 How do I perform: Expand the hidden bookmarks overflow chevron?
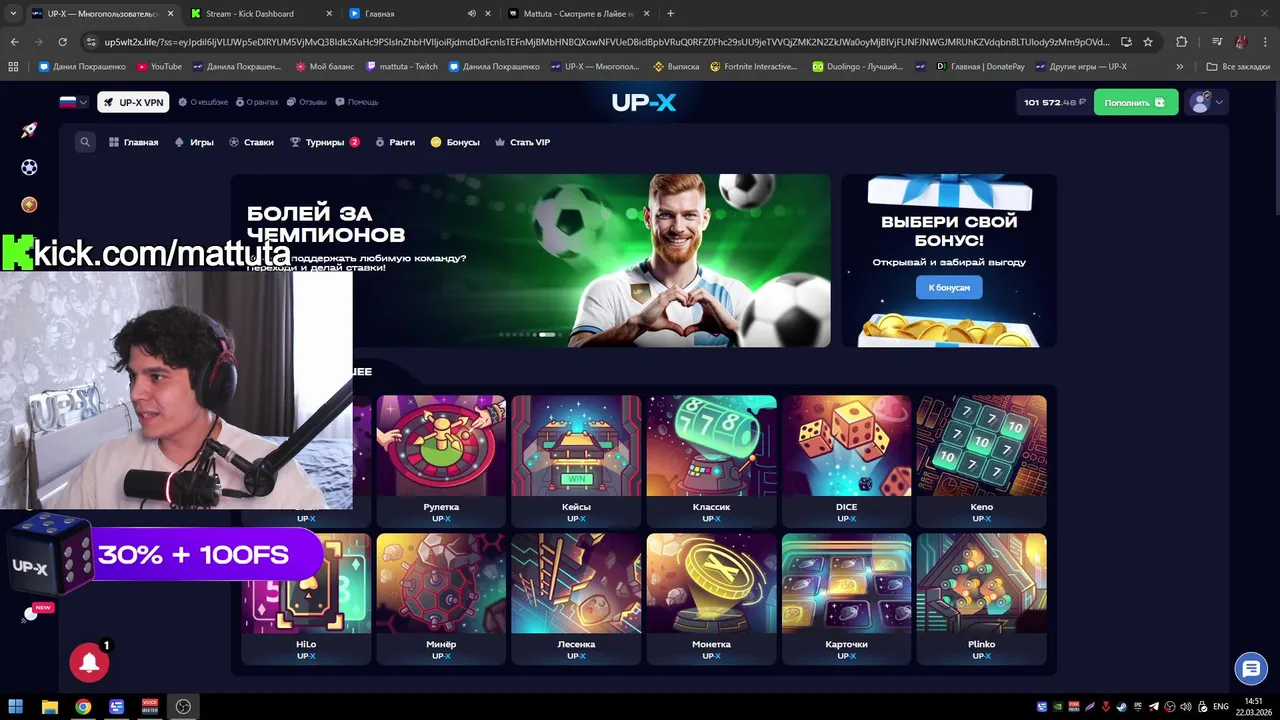tap(1180, 67)
